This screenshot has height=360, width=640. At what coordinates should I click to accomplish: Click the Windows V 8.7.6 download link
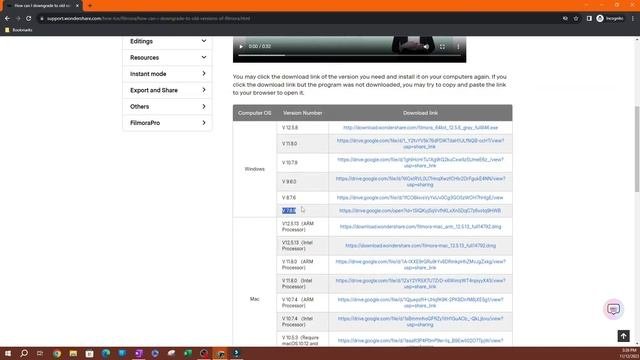click(x=420, y=198)
